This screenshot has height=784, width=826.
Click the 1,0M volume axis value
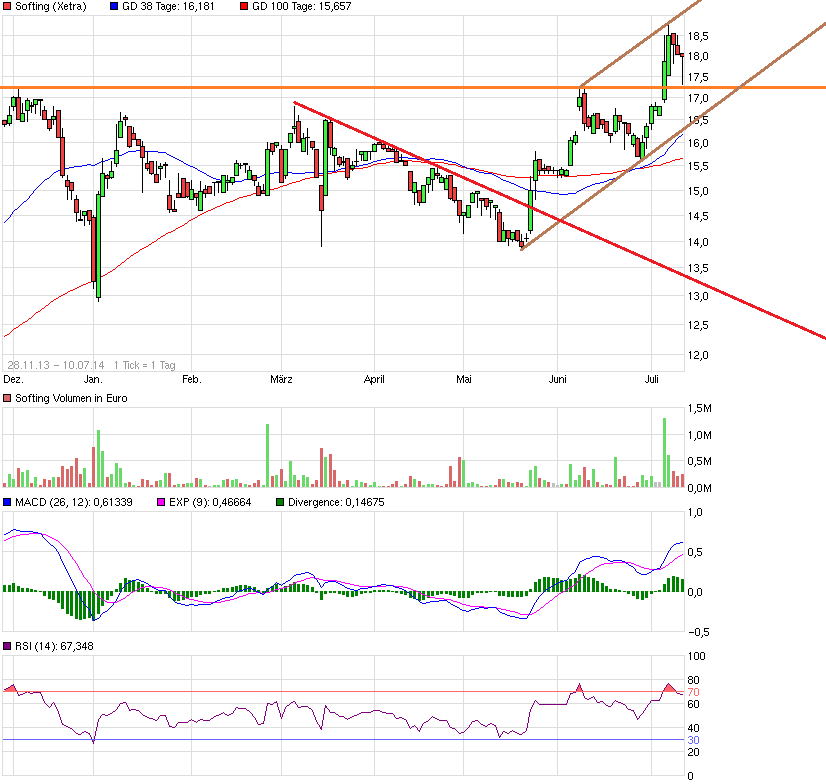[x=700, y=435]
